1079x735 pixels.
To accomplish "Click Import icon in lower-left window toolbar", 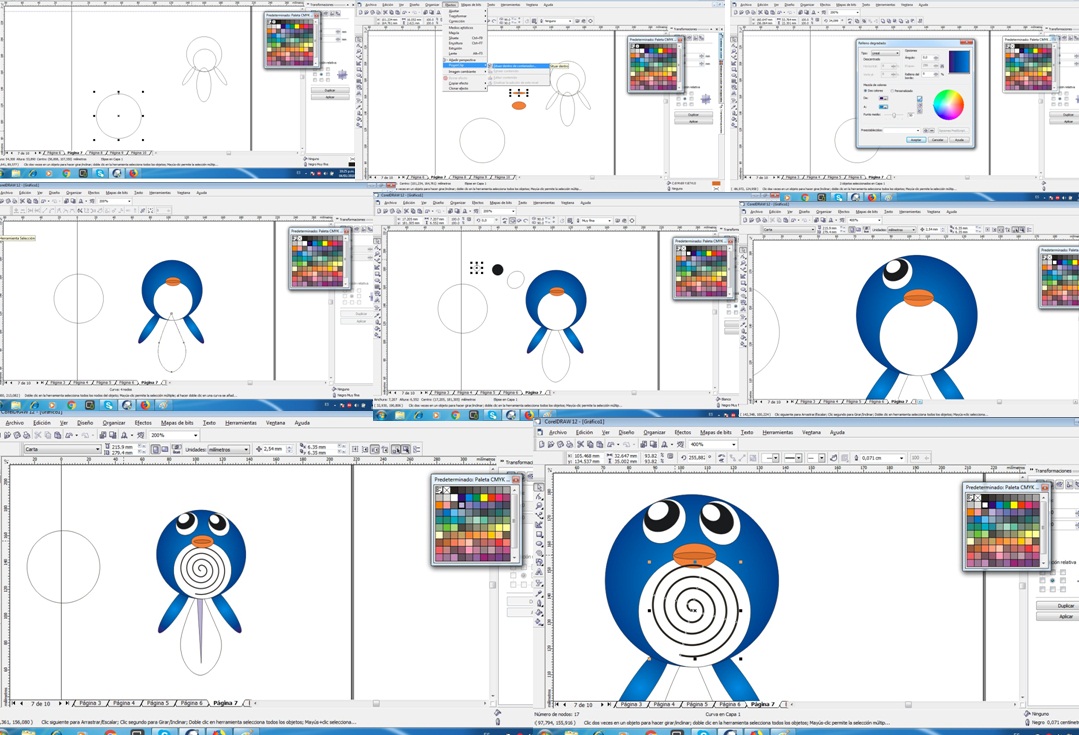I will (103, 435).
